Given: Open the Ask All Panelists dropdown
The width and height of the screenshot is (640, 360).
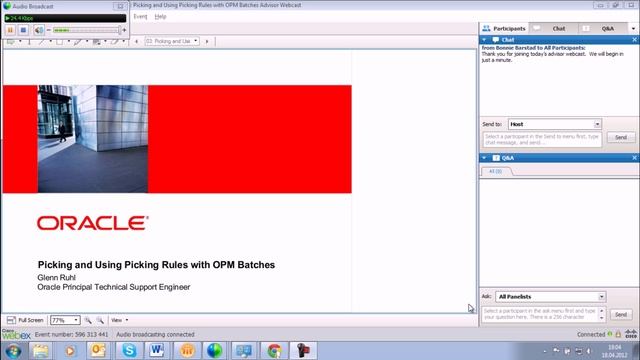Looking at the screenshot, I should pyautogui.click(x=551, y=297).
